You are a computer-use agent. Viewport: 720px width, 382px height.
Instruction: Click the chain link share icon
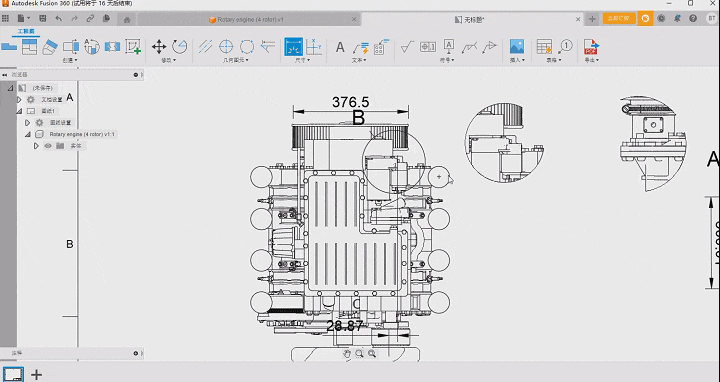90,19
